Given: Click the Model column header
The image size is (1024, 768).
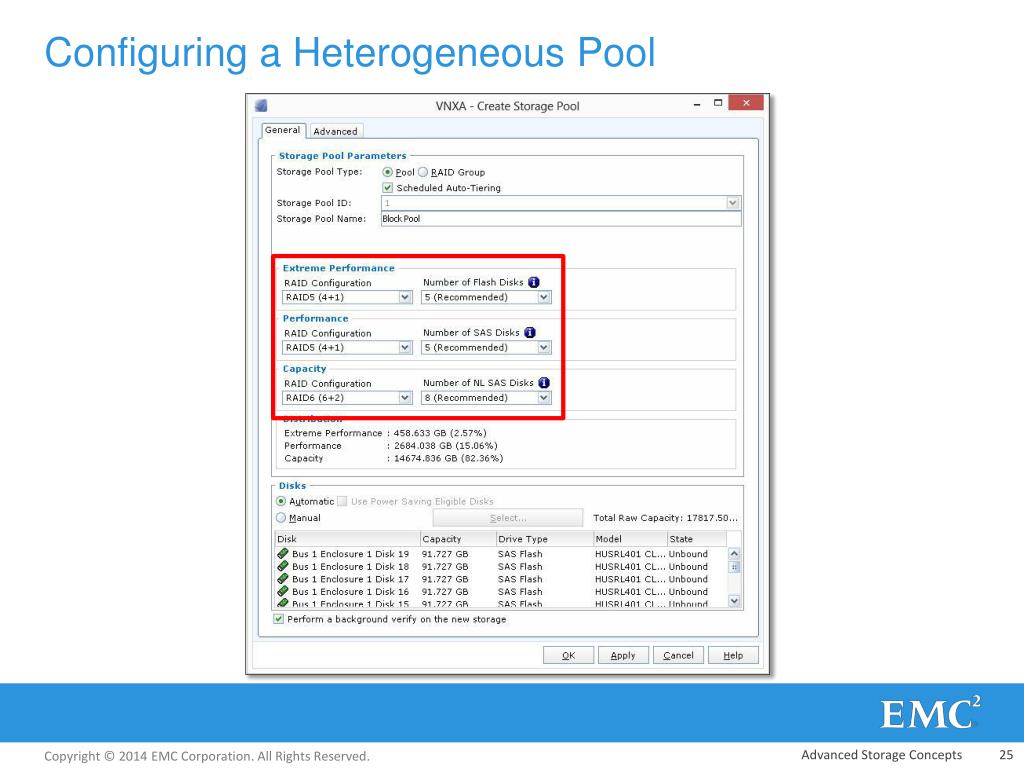Looking at the screenshot, I should click(x=630, y=539).
